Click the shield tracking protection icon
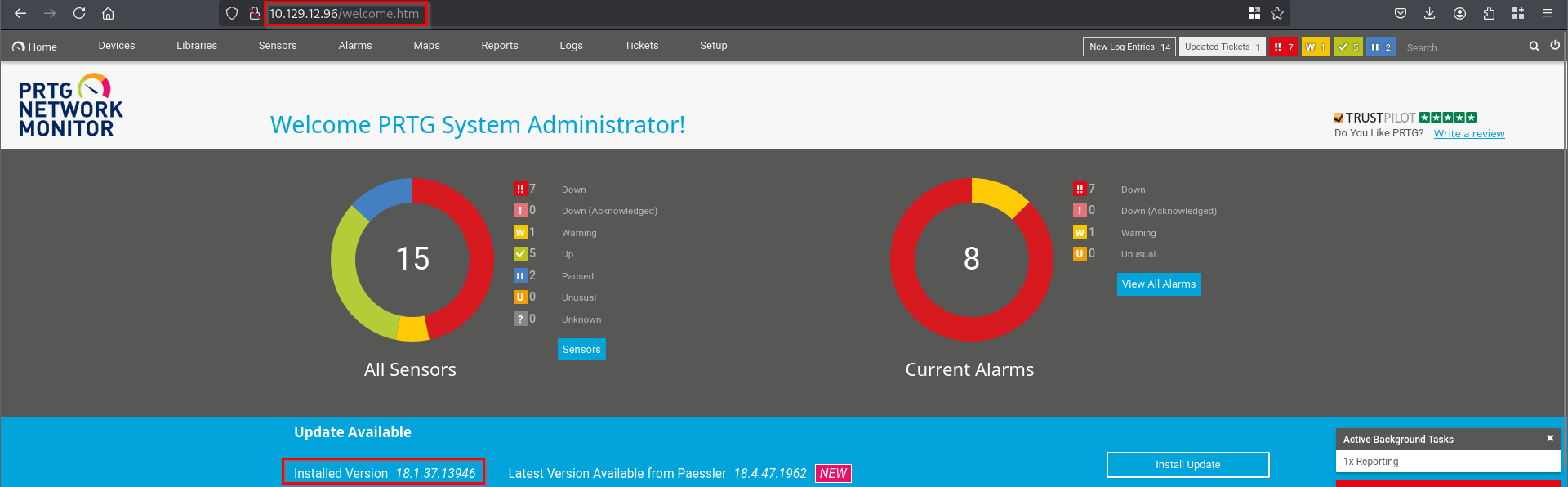 (232, 13)
